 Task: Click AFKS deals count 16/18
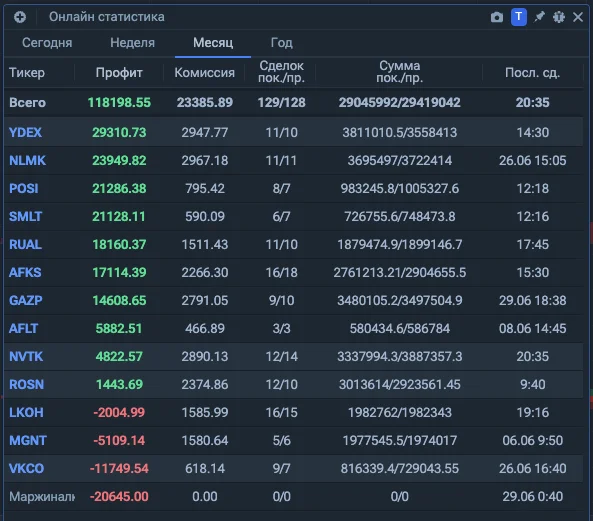281,273
